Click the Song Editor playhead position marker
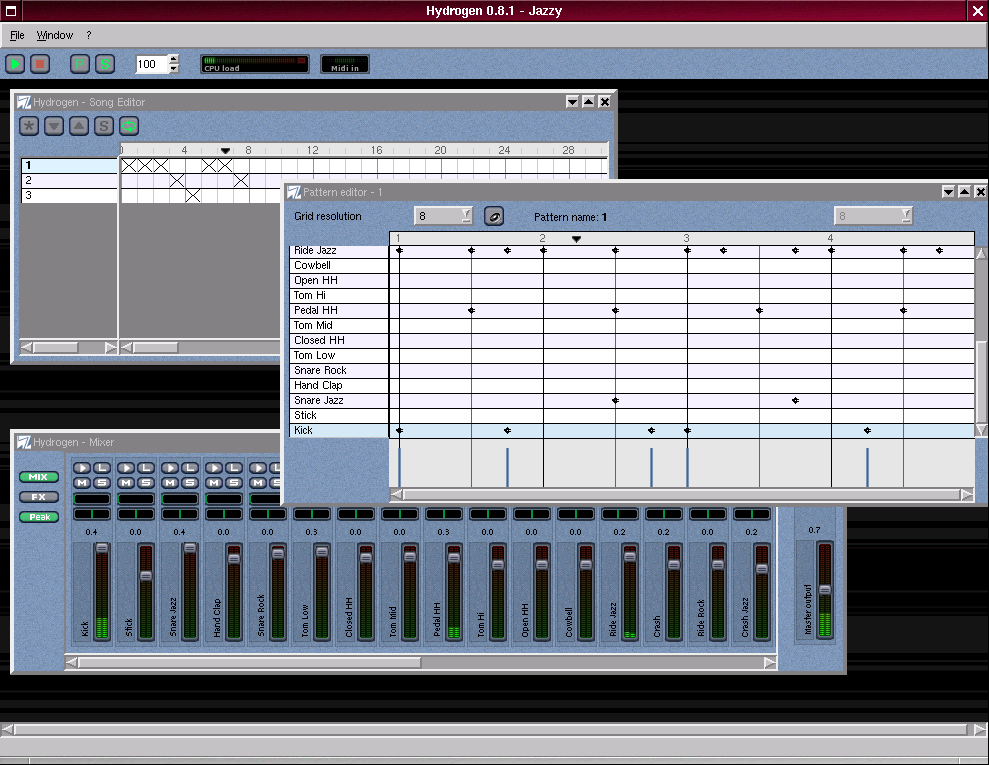Image resolution: width=989 pixels, height=765 pixels. (x=225, y=151)
